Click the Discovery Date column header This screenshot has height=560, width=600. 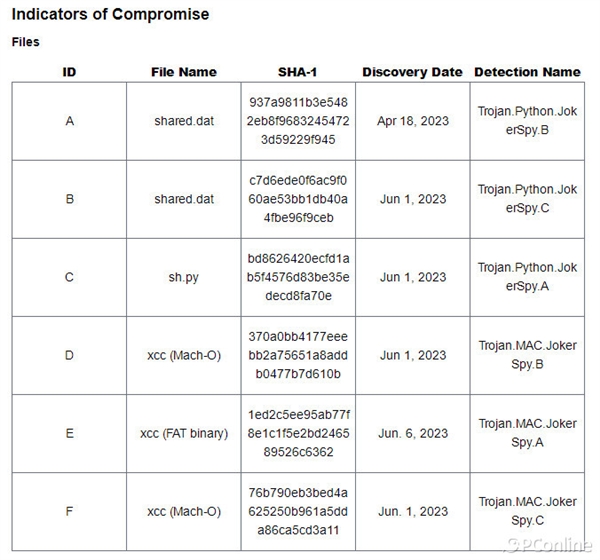[412, 72]
